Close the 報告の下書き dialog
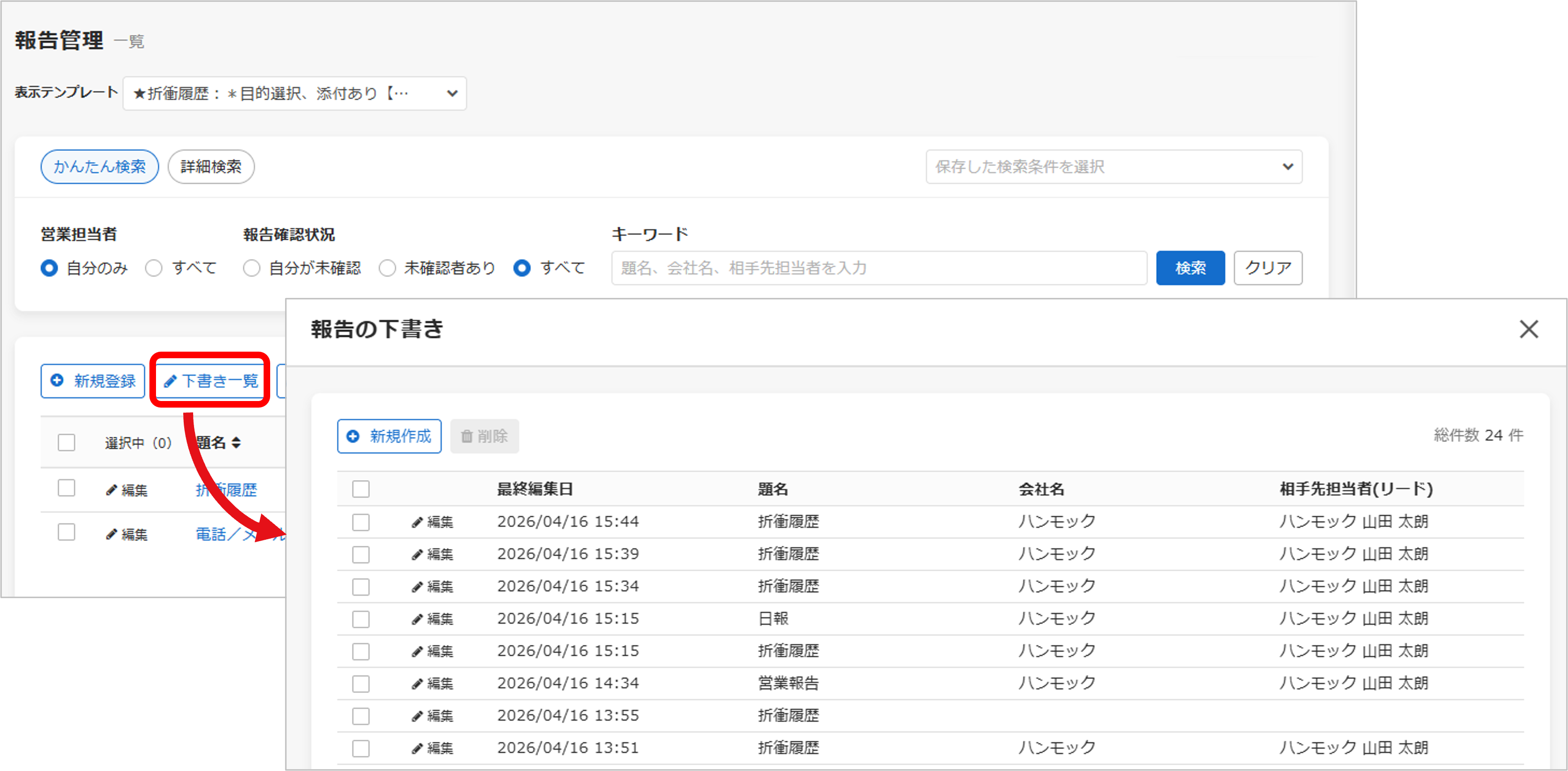 click(x=1529, y=330)
